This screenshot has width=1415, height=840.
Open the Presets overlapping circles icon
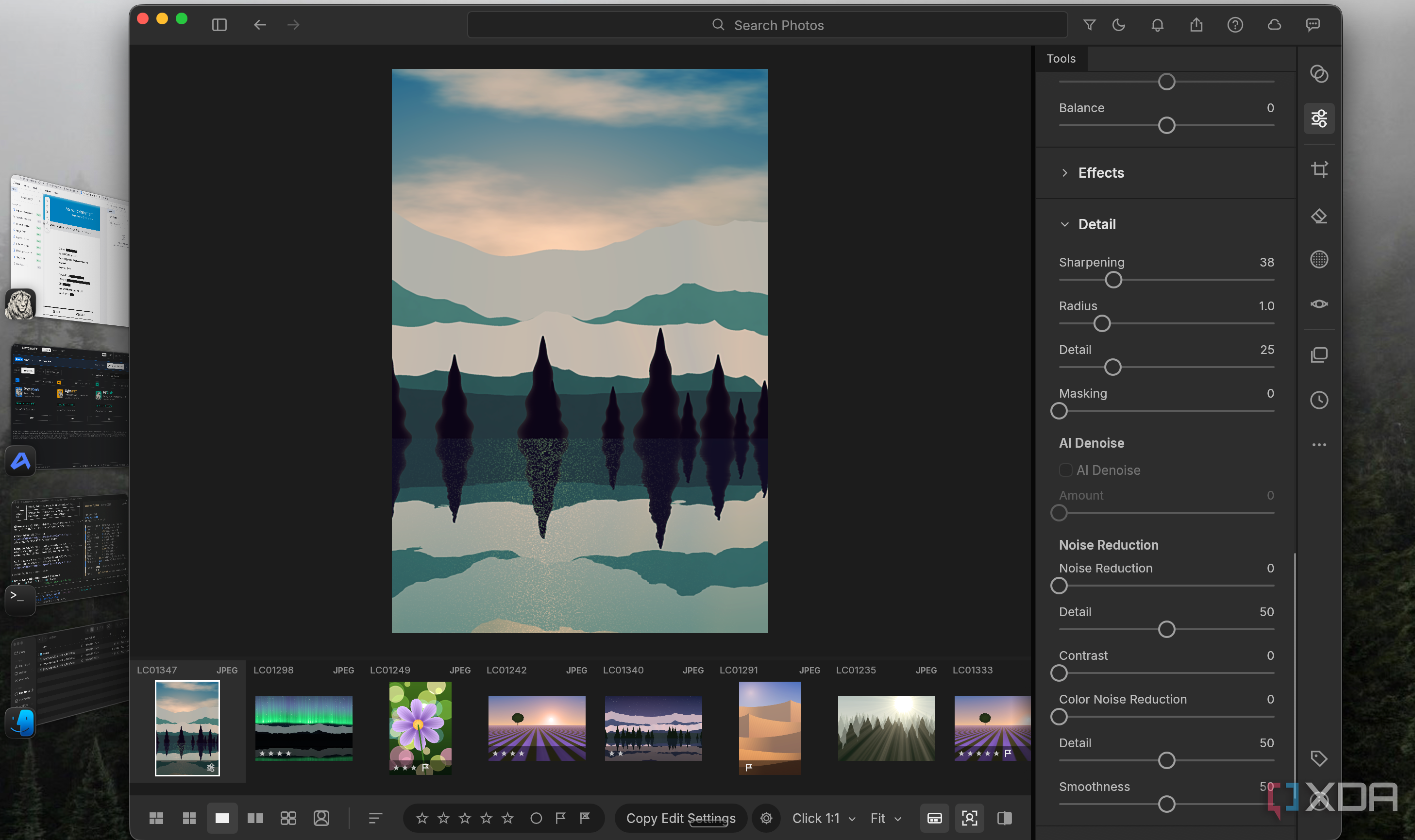[1319, 74]
